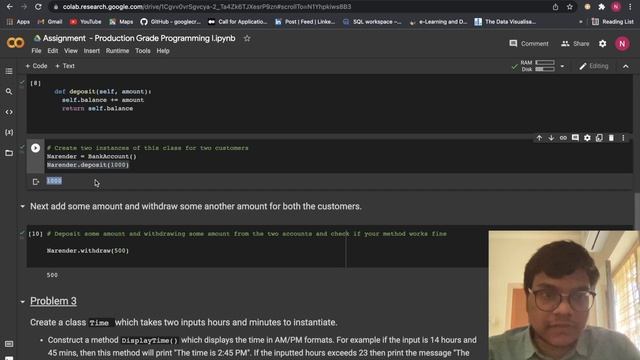This screenshot has width=640, height=360.
Task: Star the notebook title
Action: [247, 38]
